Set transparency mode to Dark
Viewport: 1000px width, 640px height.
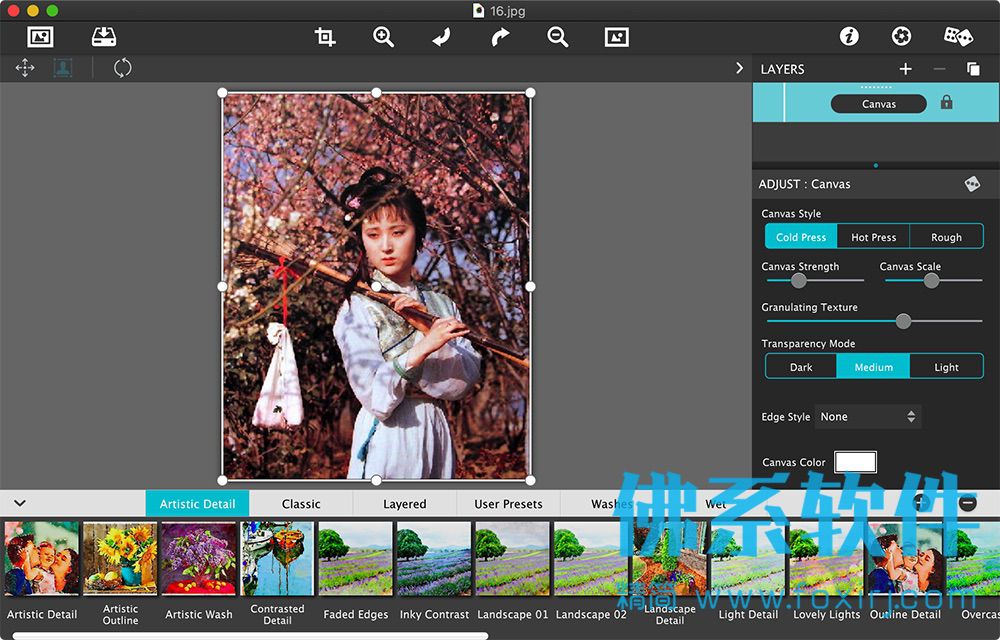pyautogui.click(x=801, y=367)
